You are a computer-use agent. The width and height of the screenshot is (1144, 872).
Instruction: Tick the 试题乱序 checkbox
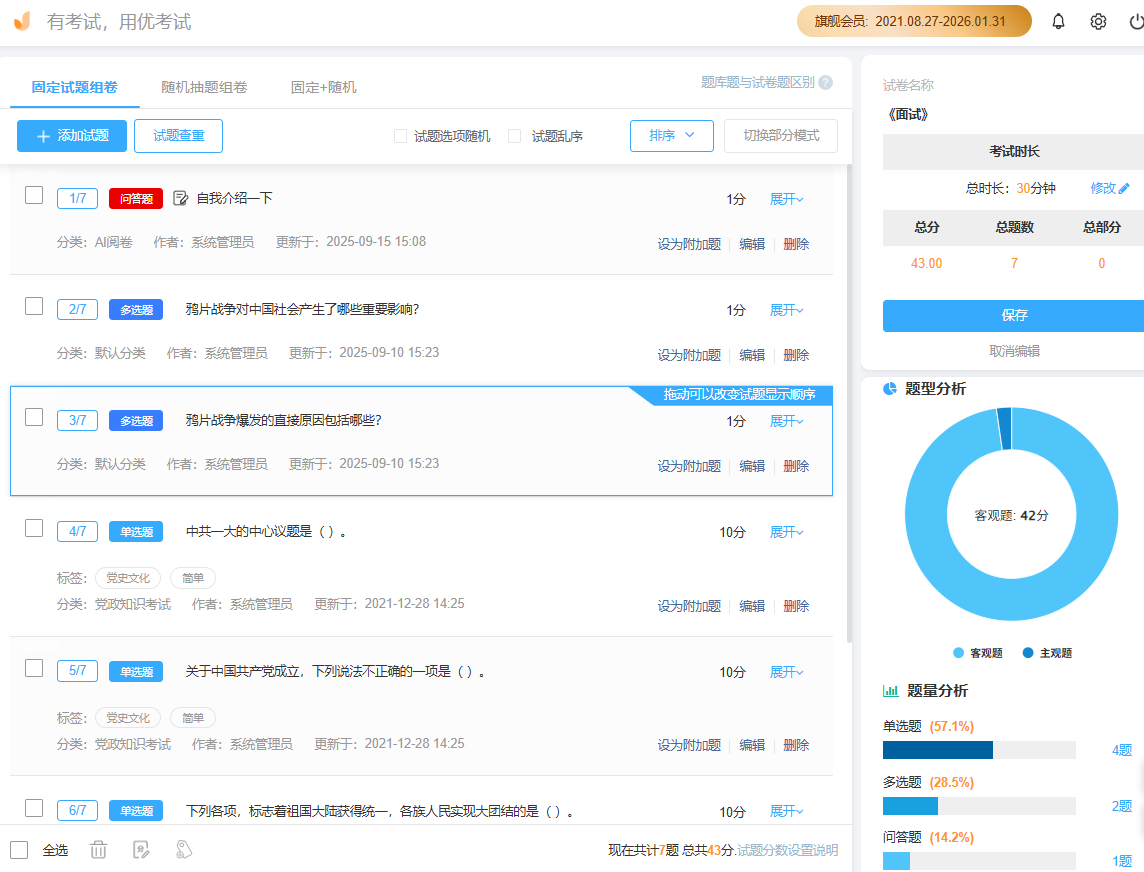[x=515, y=136]
